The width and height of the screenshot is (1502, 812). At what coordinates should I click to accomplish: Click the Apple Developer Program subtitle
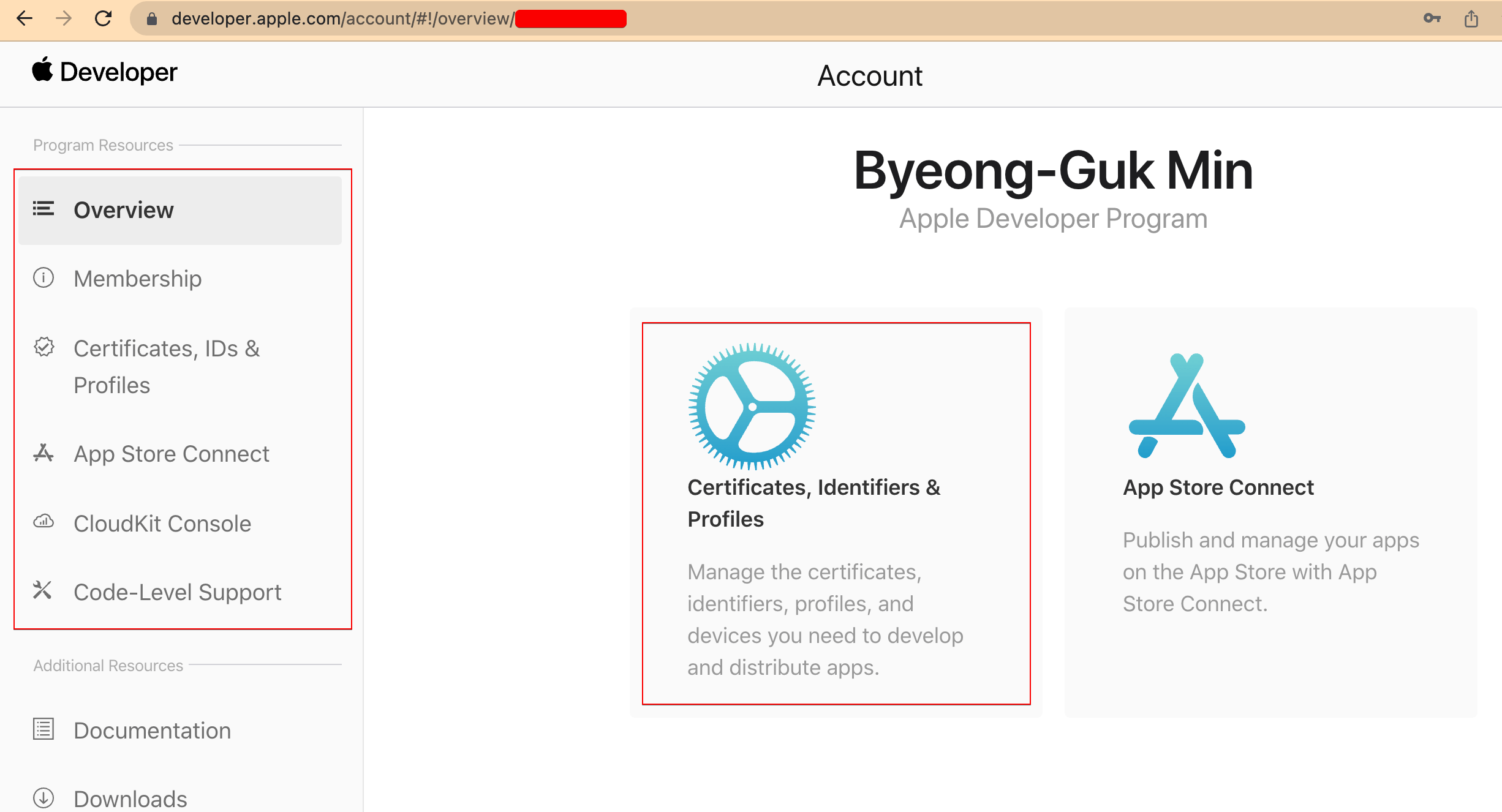click(x=1053, y=219)
